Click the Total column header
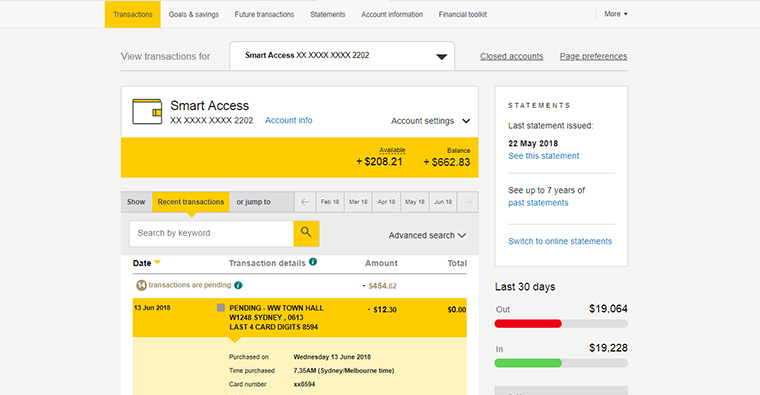 [457, 263]
